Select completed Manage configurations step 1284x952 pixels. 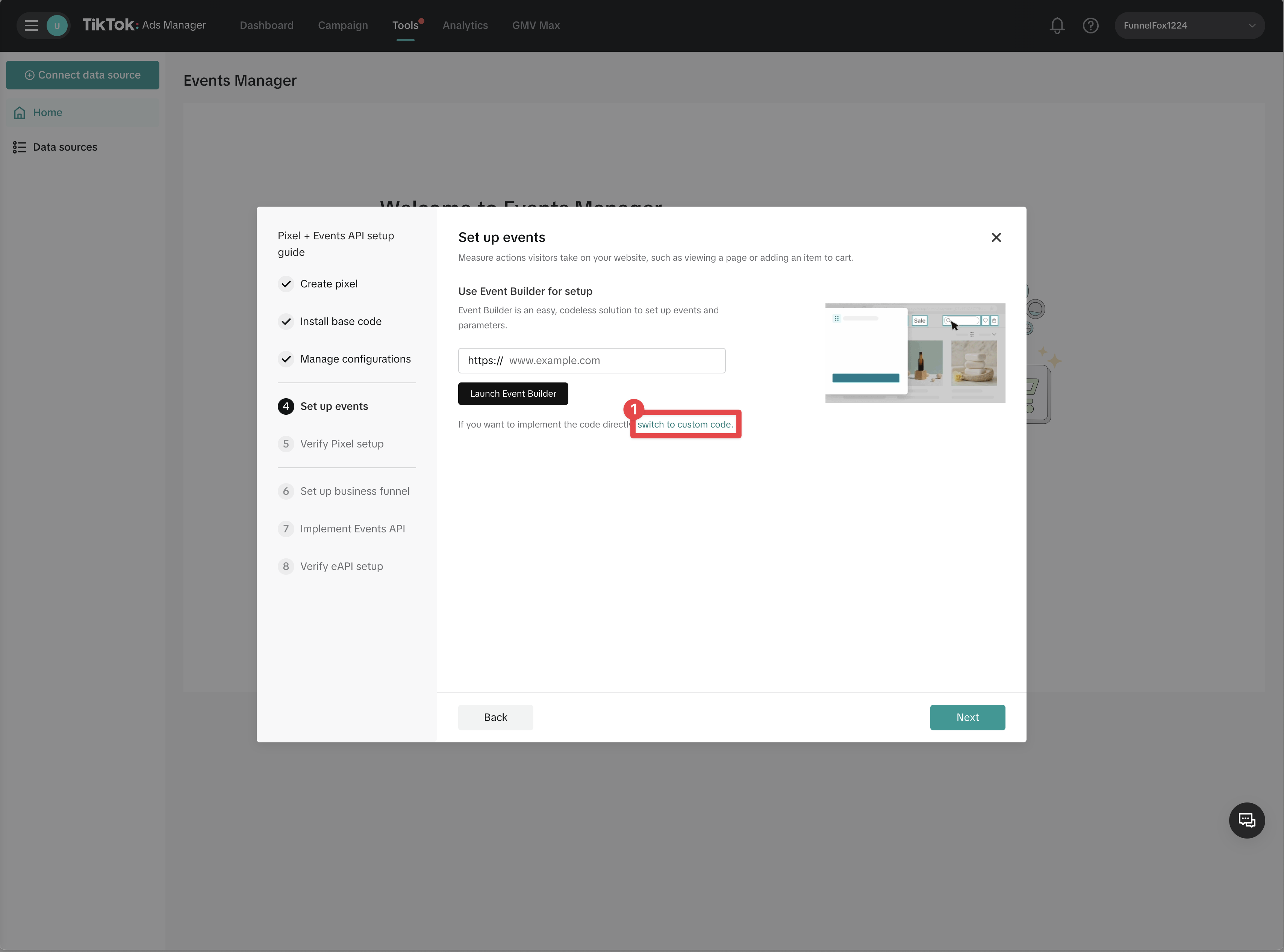(x=354, y=359)
